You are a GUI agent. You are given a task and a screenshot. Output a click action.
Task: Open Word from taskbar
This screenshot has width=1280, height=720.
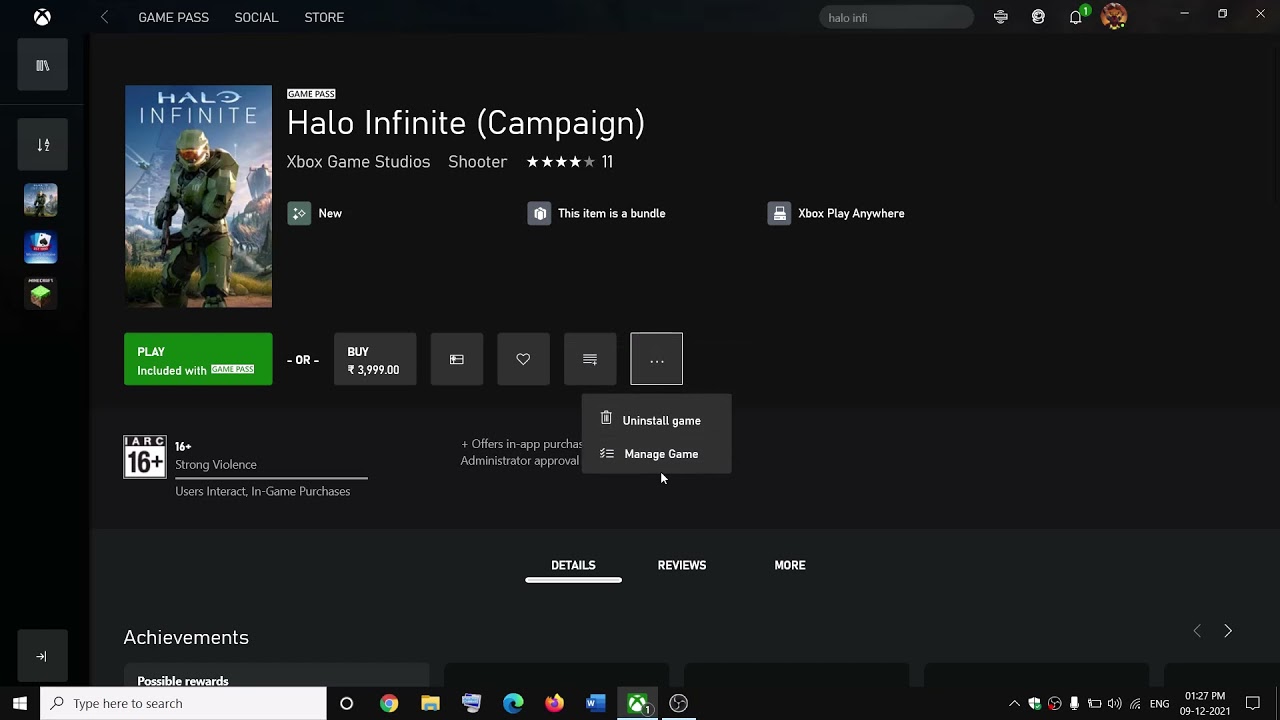tap(595, 703)
